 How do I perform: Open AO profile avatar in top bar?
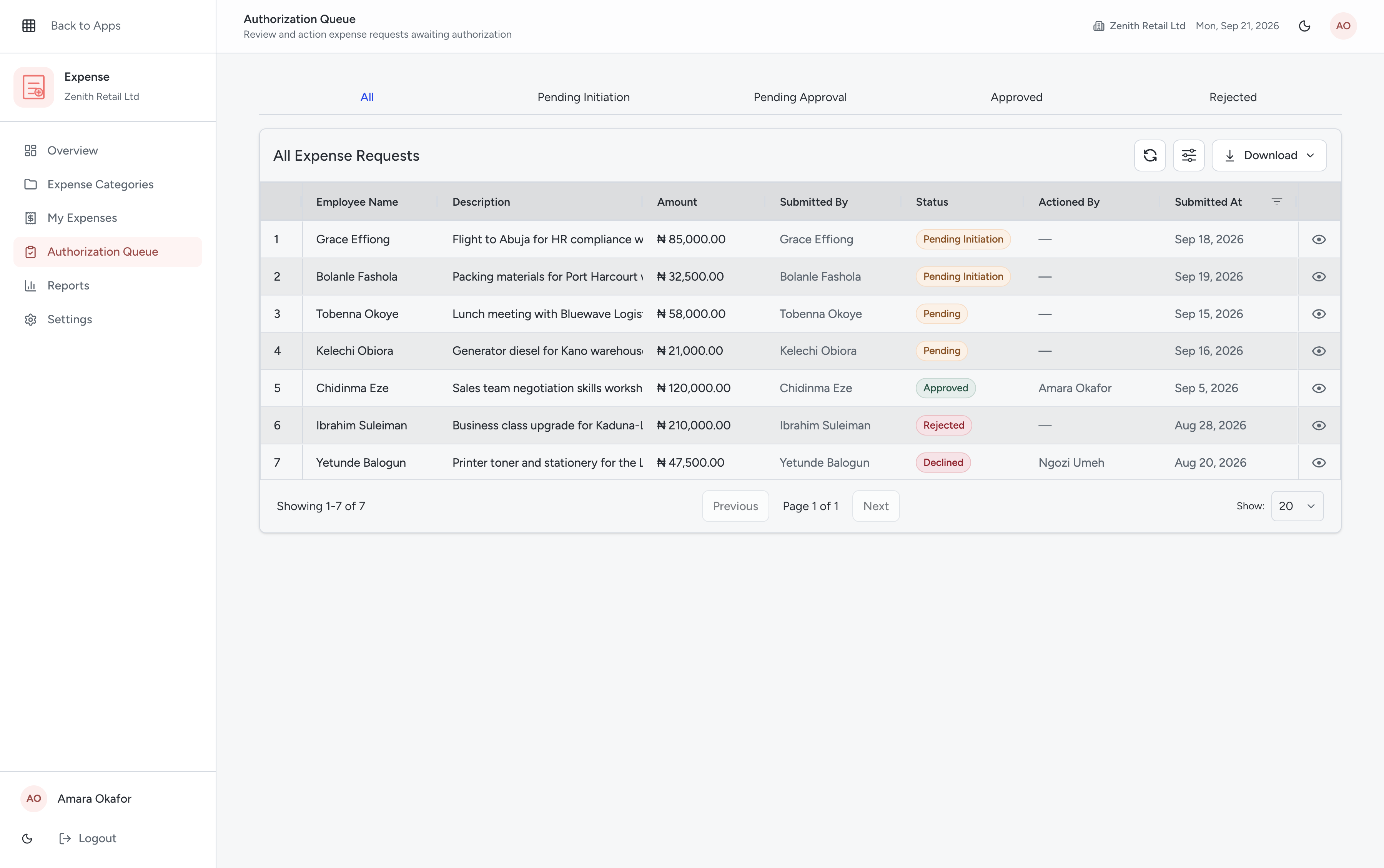click(1343, 26)
